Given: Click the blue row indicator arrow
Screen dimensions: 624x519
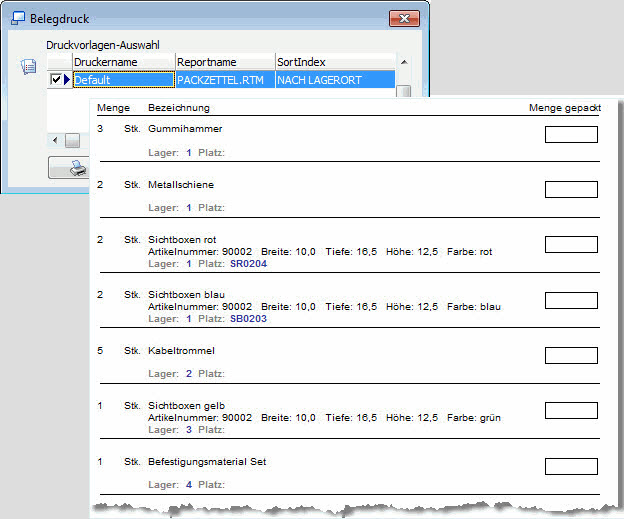Looking at the screenshot, I should pyautogui.click(x=67, y=79).
